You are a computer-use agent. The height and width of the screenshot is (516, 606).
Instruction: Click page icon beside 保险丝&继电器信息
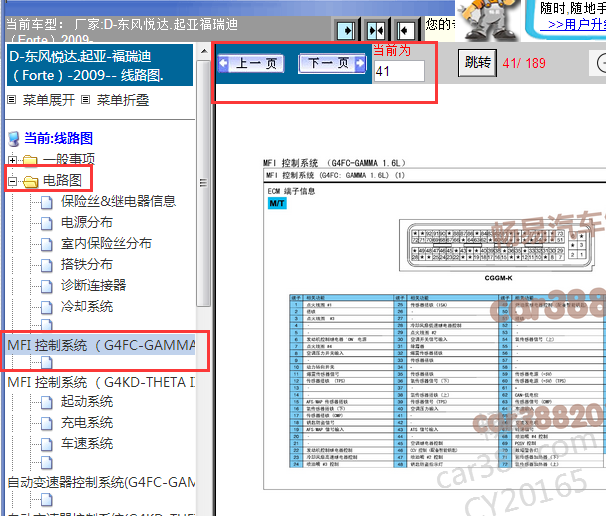tap(47, 202)
